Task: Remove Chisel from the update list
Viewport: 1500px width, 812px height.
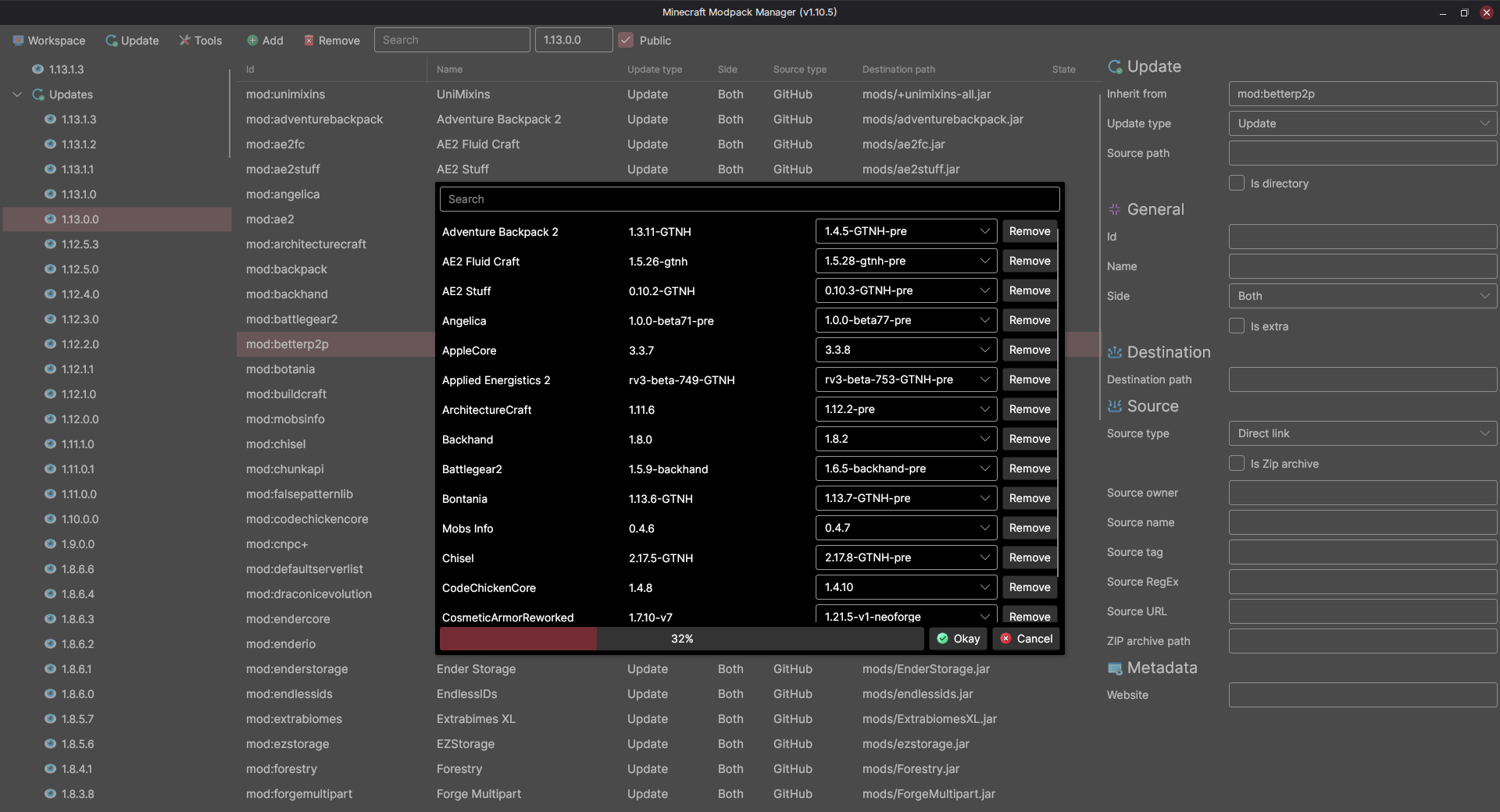Action: [x=1029, y=557]
